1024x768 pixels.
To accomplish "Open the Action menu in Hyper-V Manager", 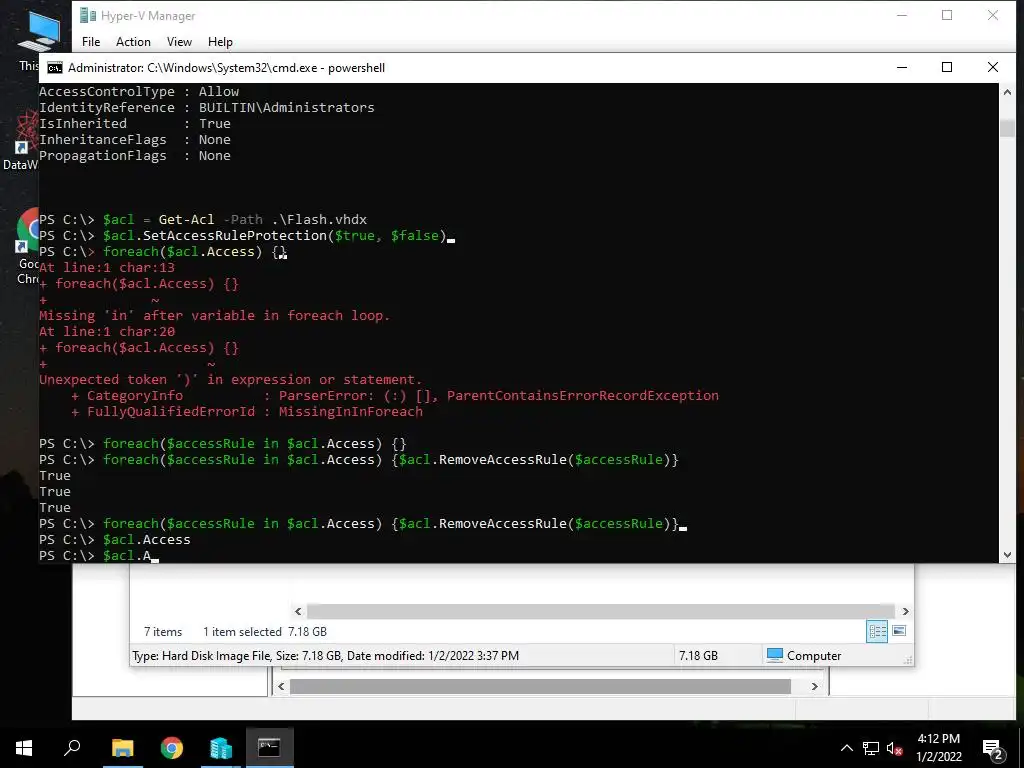I will pos(133,42).
